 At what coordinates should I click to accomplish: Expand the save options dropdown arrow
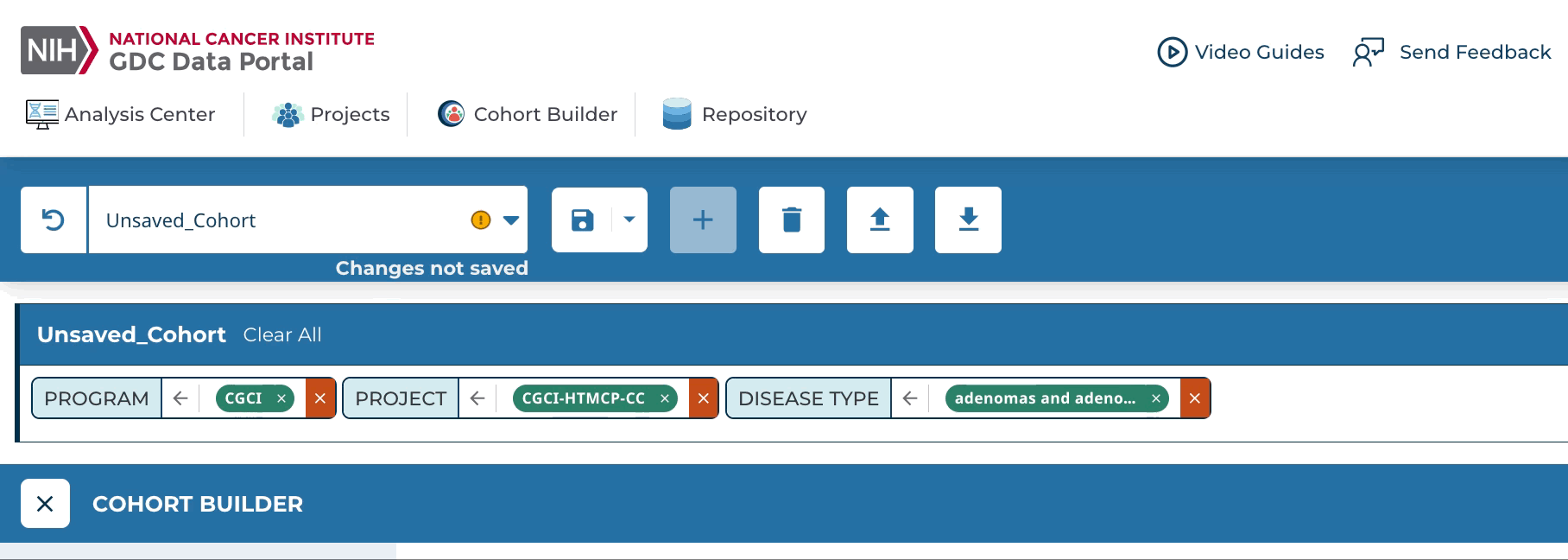tap(629, 220)
